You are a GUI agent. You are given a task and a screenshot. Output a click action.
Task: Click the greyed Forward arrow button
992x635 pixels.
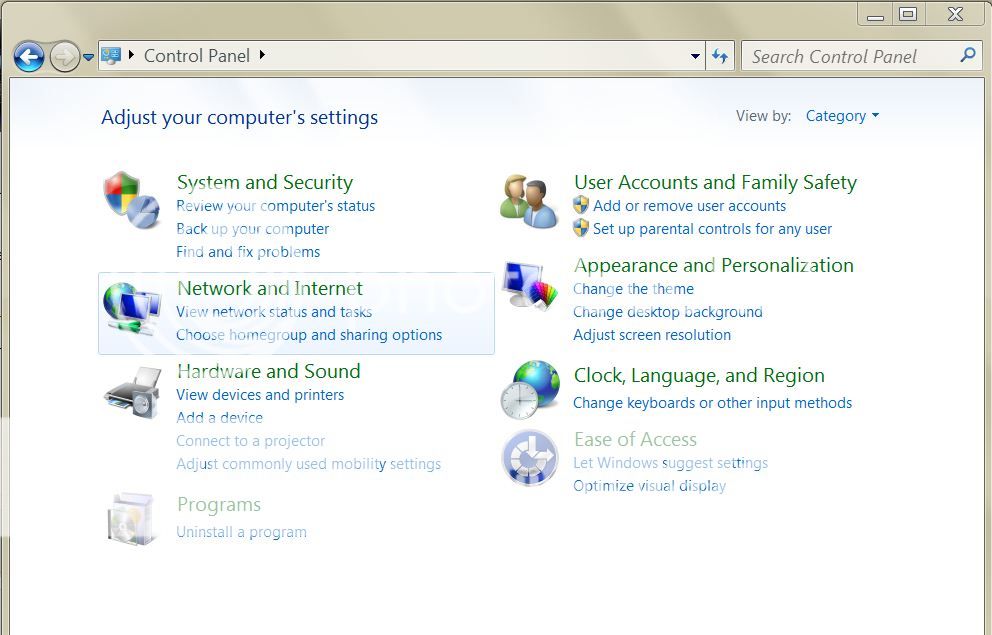tap(65, 57)
